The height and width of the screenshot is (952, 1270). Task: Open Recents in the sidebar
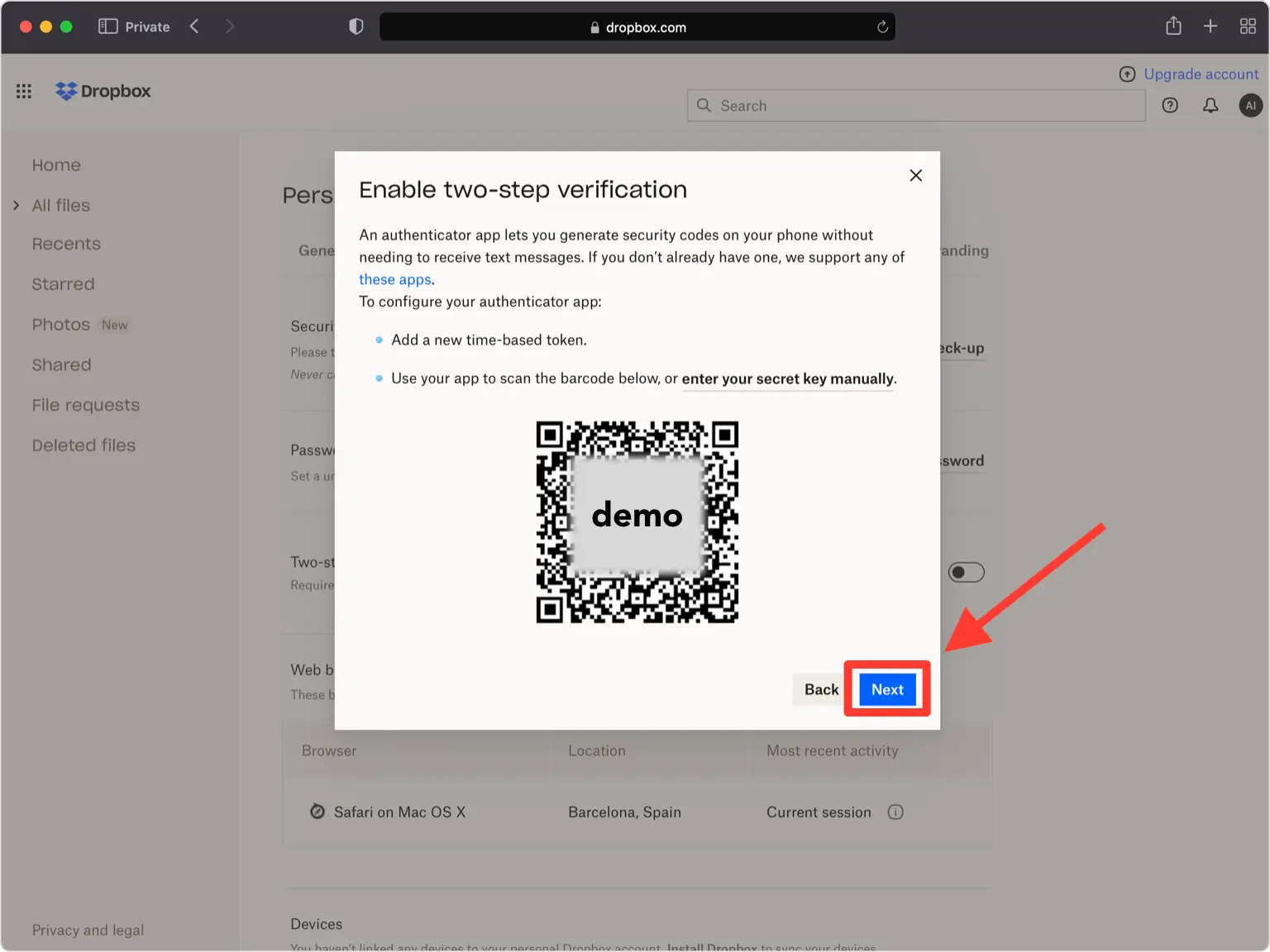[x=66, y=244]
